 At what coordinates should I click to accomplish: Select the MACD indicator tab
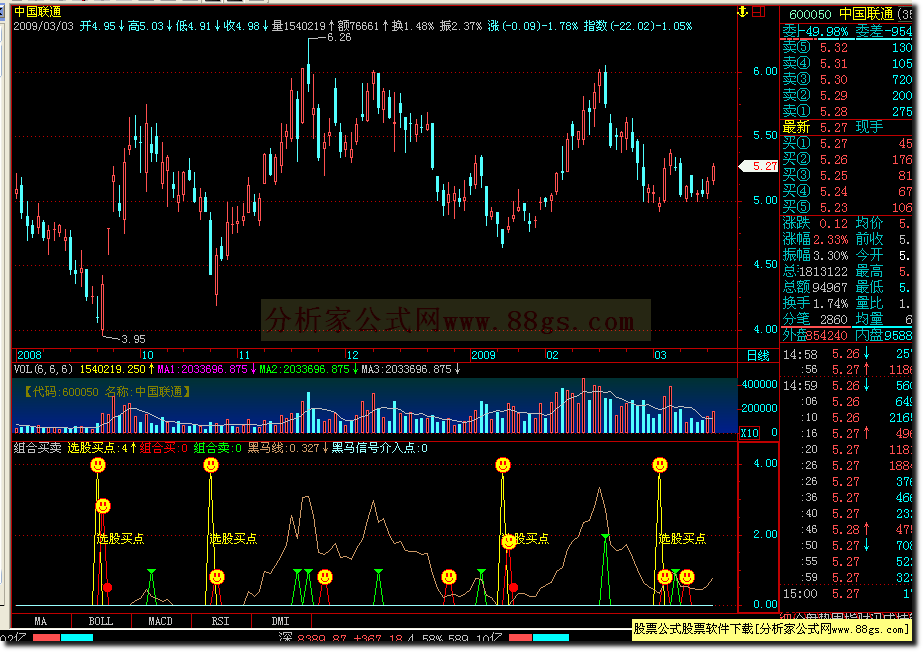pyautogui.click(x=161, y=621)
